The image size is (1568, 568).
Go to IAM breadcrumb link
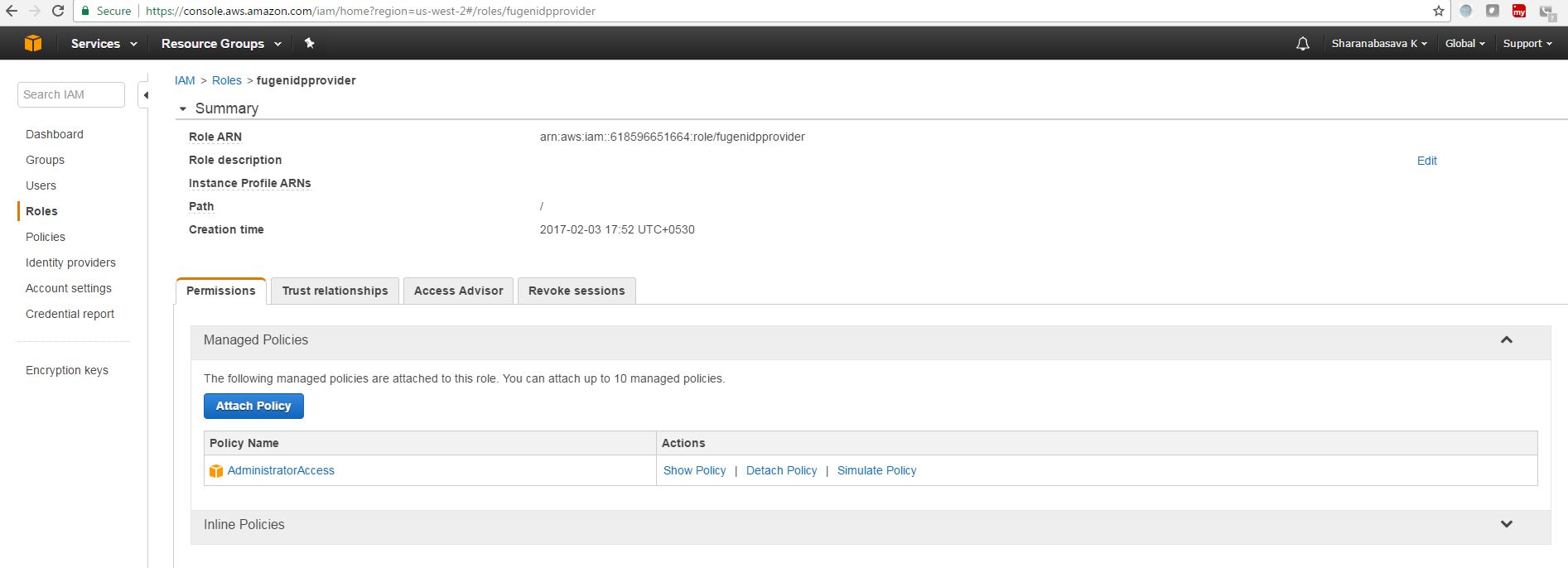coord(185,80)
